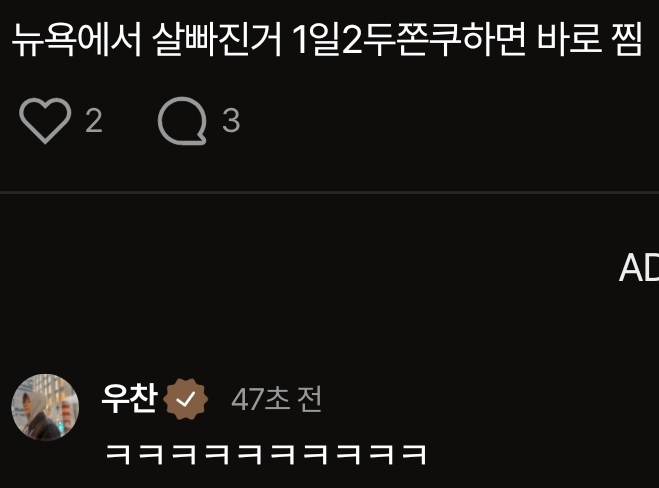659x488 pixels.
Task: Click the ㅋㅋㅋㅋㅋㅋㅋㅋㅋㅋ comment text
Action: (266, 454)
